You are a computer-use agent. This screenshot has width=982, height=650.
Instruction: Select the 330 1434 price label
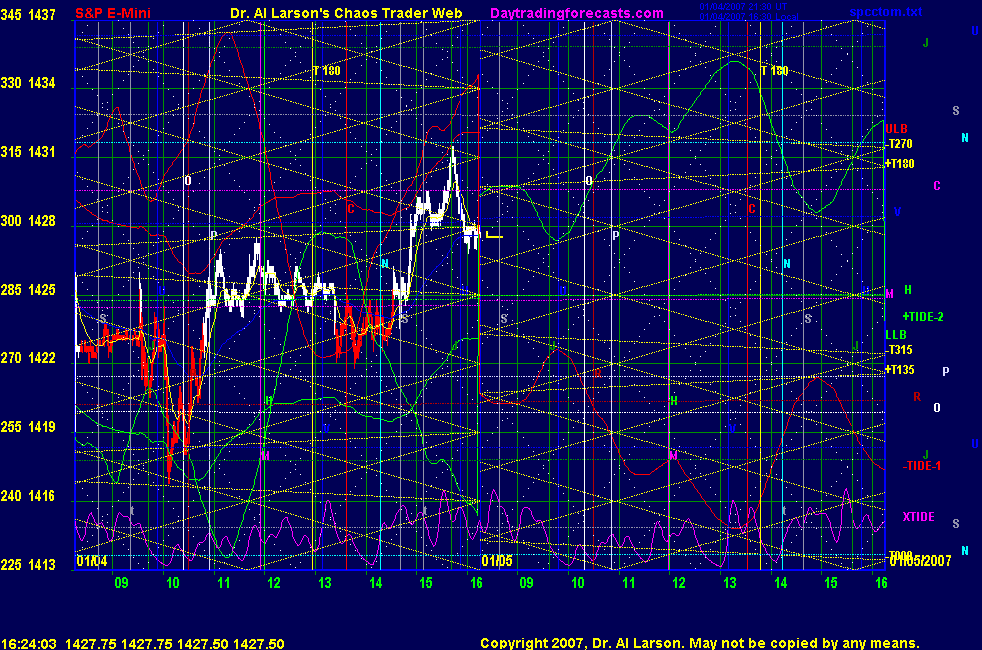pos(28,83)
